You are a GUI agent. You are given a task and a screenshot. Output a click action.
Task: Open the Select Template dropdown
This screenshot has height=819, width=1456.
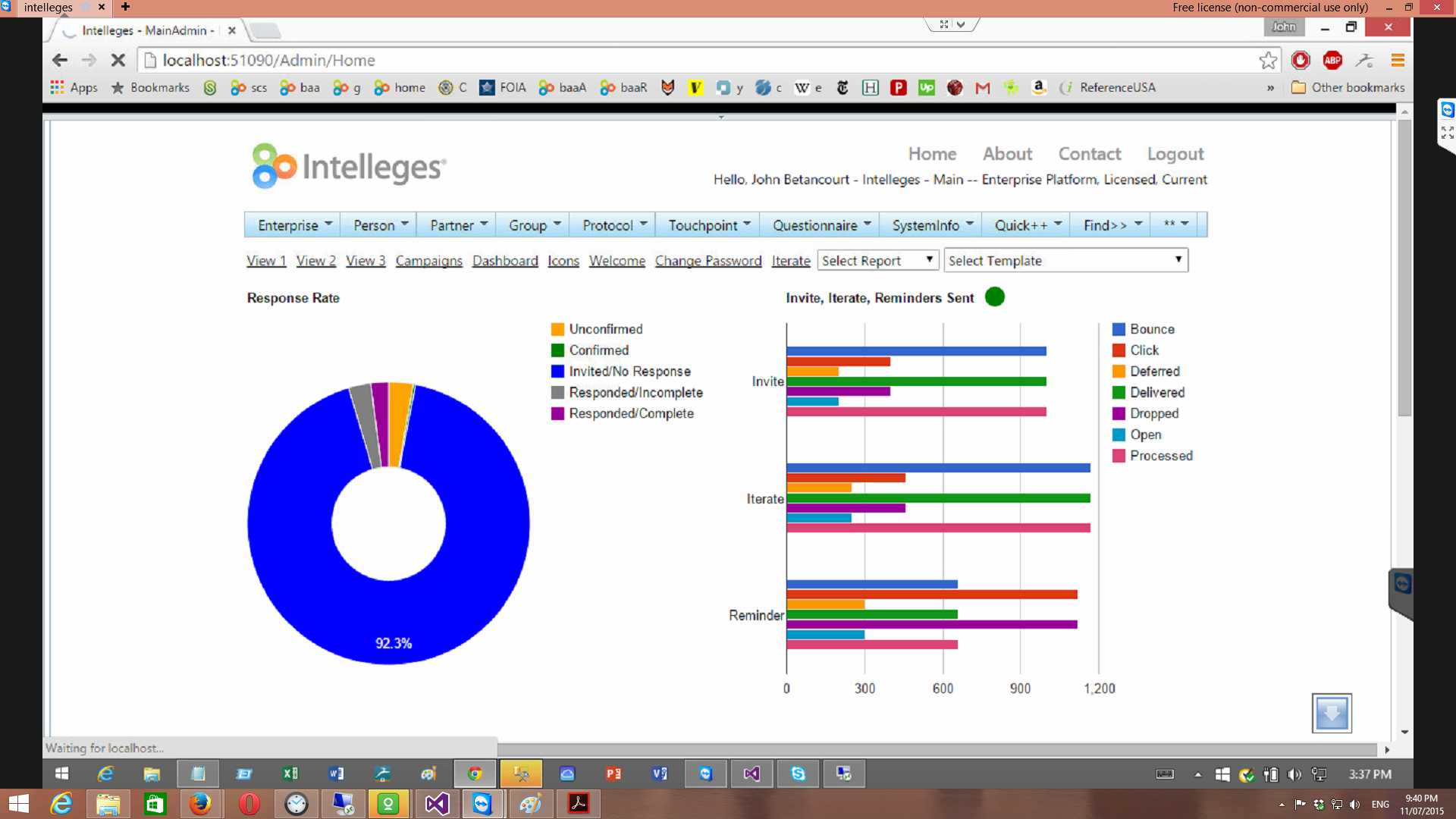[x=1066, y=261]
